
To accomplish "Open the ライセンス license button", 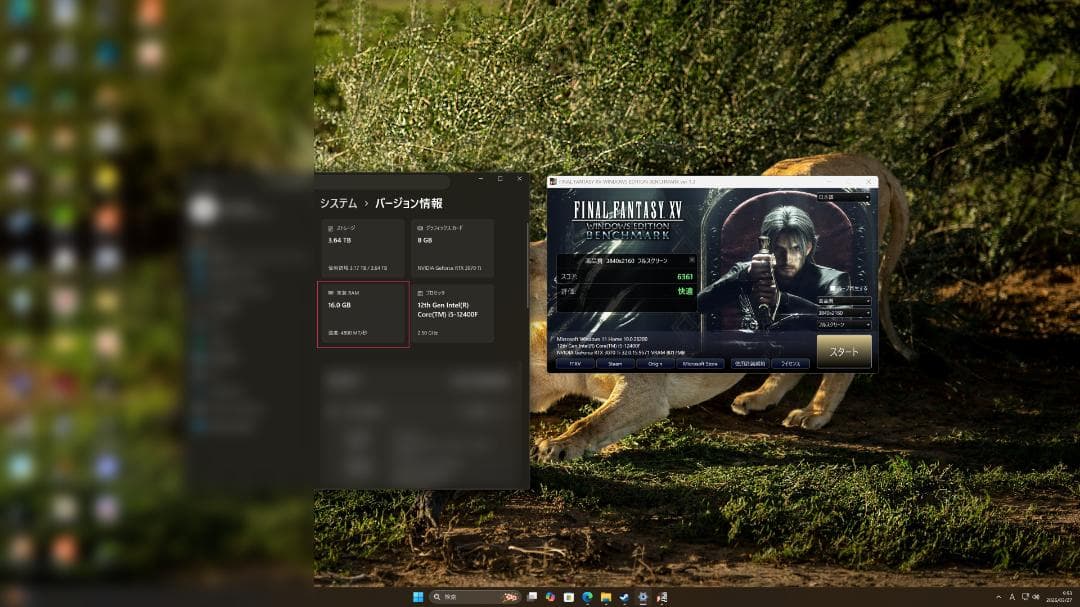I will (x=790, y=364).
